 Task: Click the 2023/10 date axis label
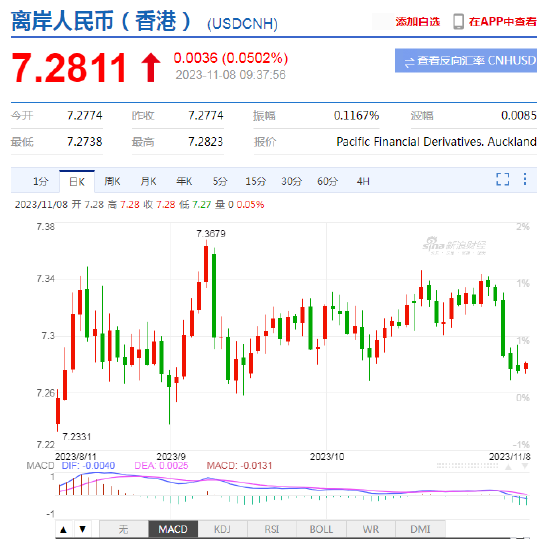pyautogui.click(x=327, y=457)
